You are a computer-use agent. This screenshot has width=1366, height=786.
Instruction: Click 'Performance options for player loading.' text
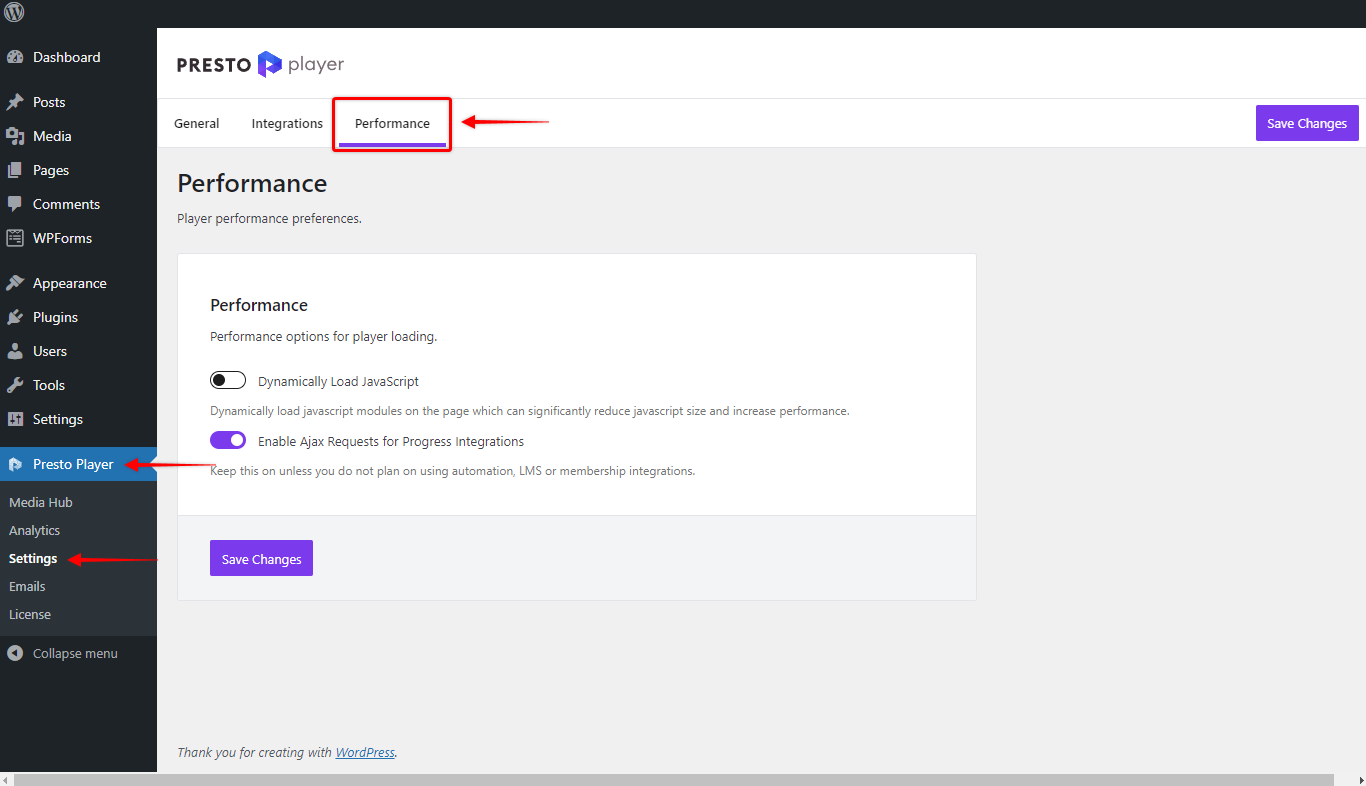(x=324, y=337)
